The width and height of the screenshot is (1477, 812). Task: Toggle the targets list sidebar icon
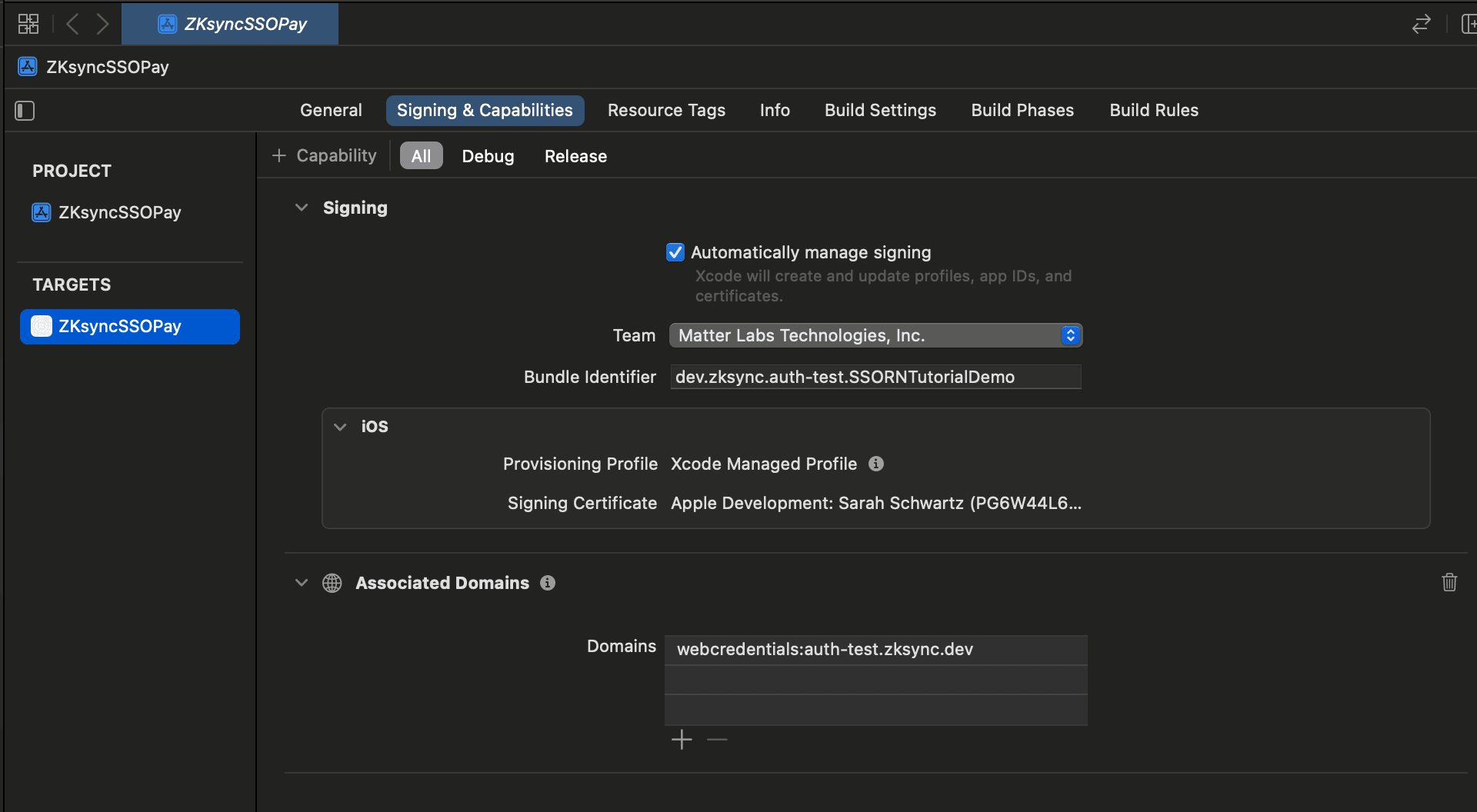[25, 111]
